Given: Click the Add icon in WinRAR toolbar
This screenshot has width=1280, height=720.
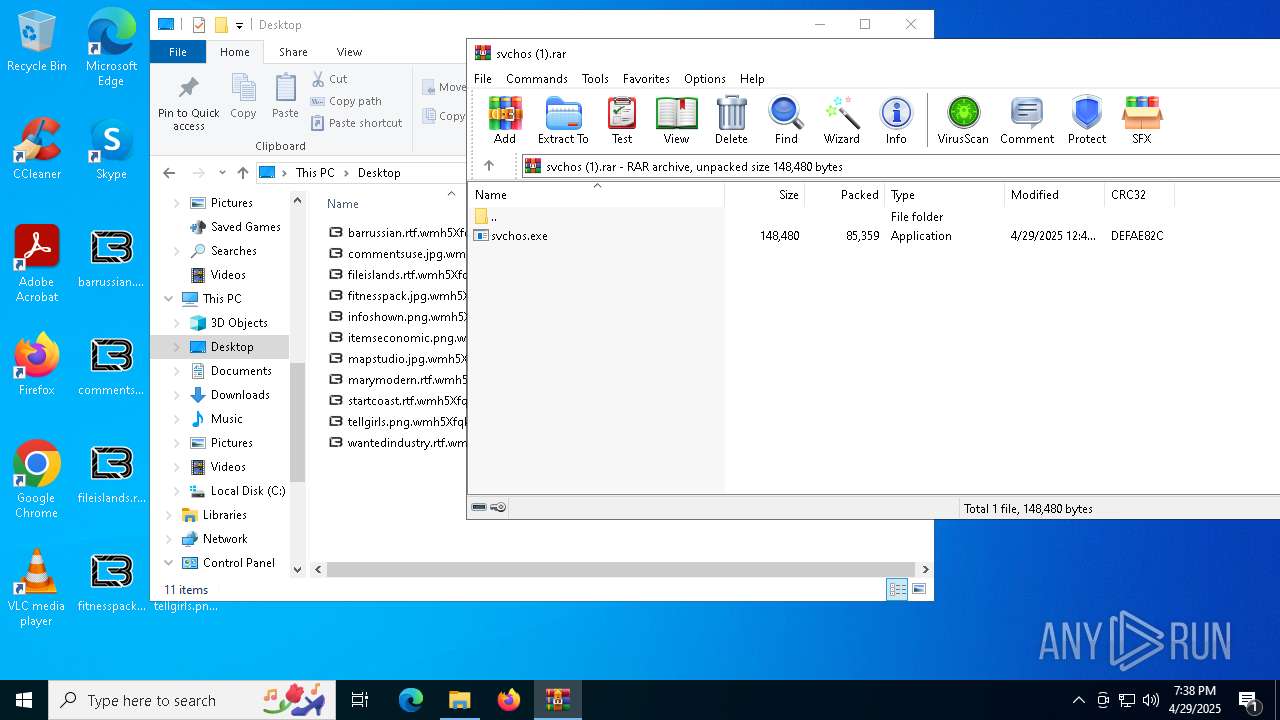Looking at the screenshot, I should point(505,121).
